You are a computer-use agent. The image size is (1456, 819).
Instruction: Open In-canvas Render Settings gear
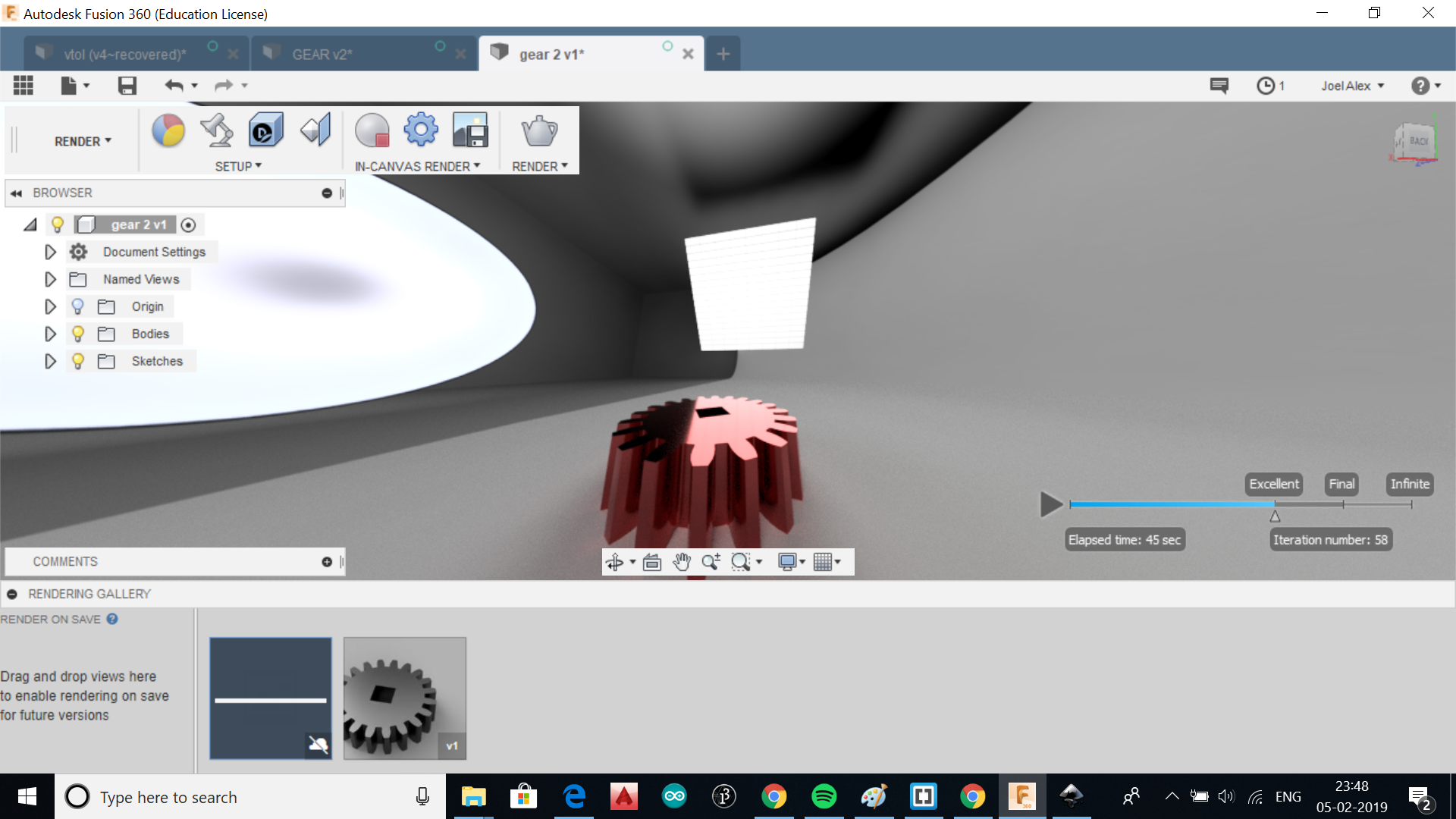point(421,130)
